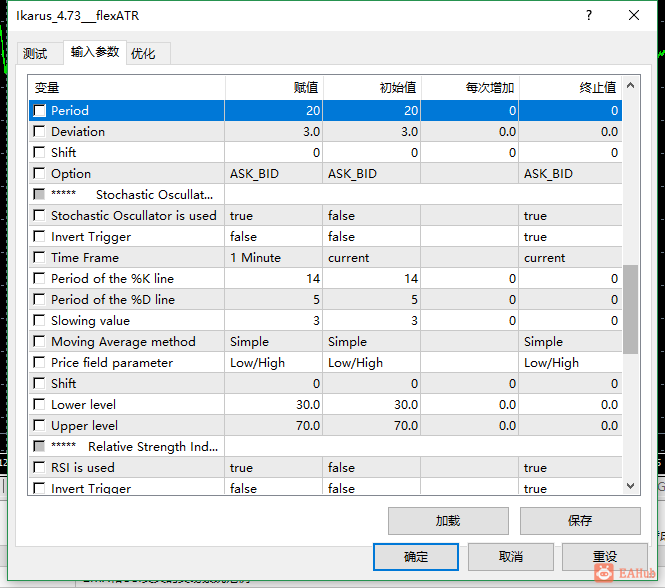
Task: Change Stochastic Oscullator is used value true
Action: click(274, 216)
